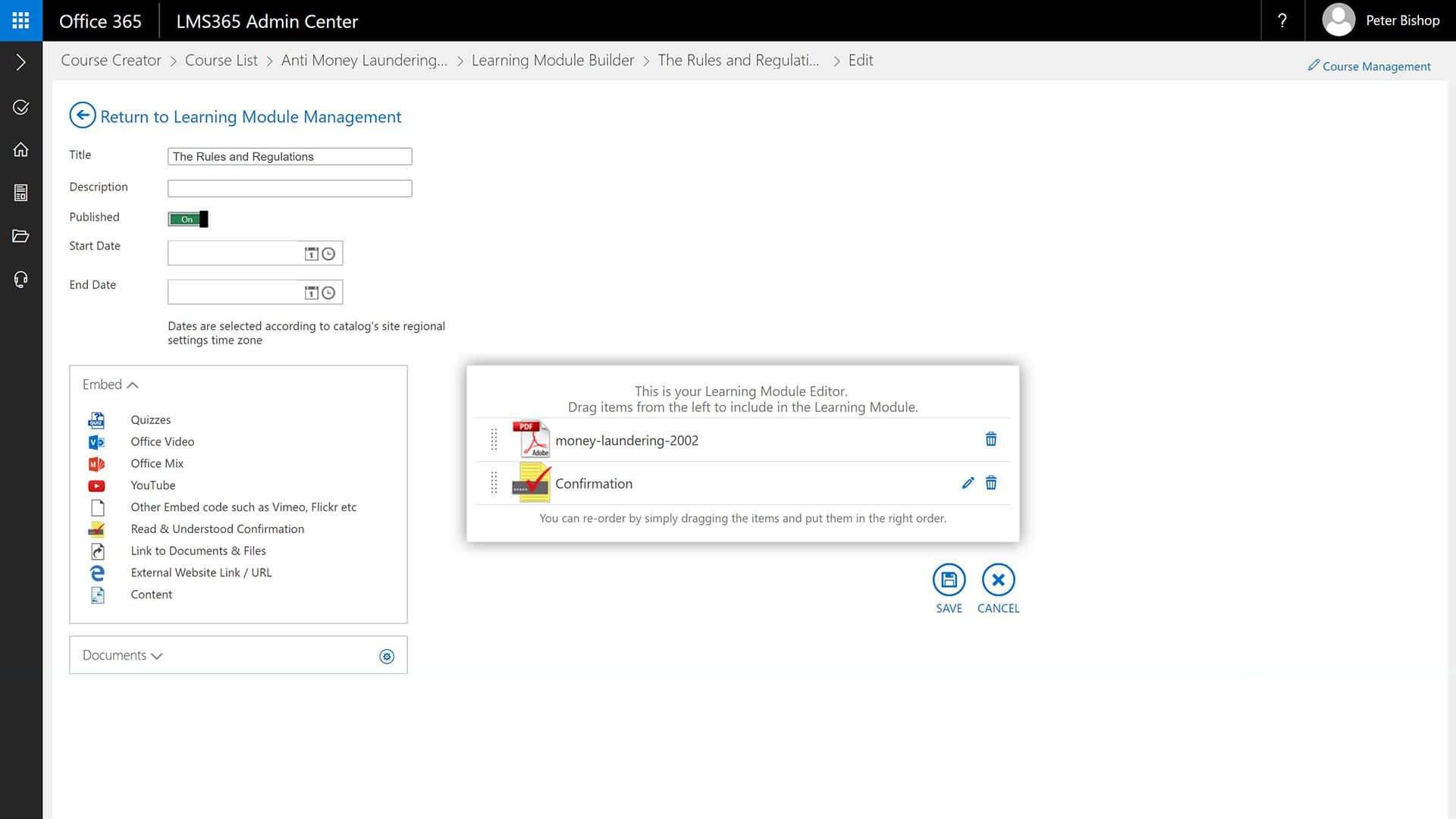The image size is (1456, 819).
Task: Click the Description input field
Action: 290,188
